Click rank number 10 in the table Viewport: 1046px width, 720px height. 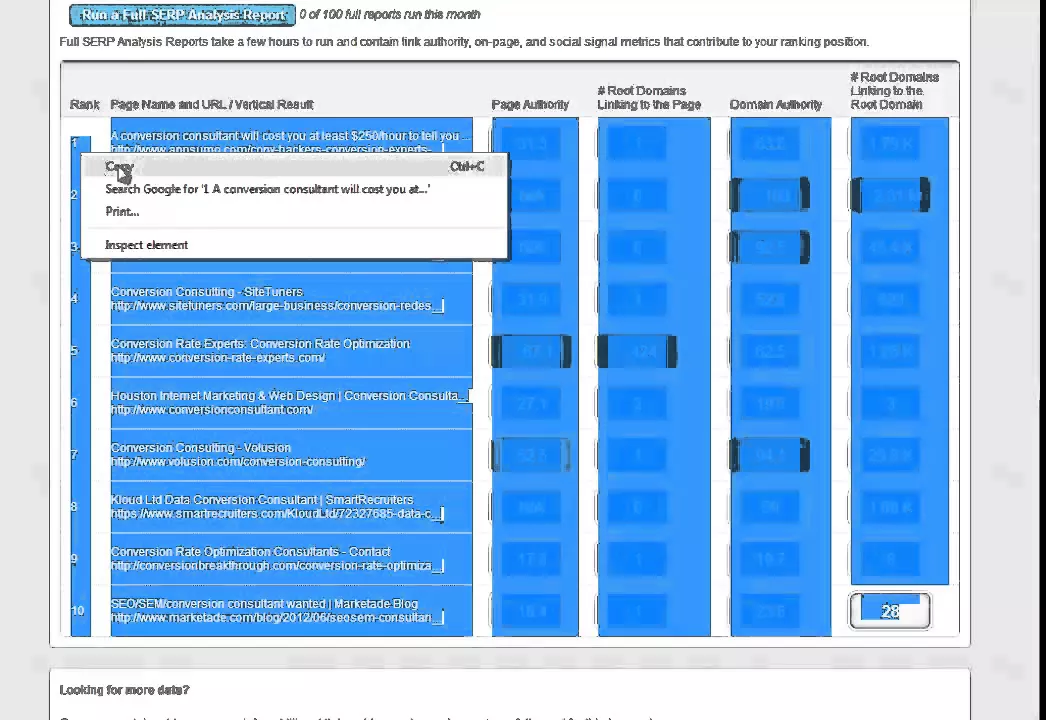point(77,611)
